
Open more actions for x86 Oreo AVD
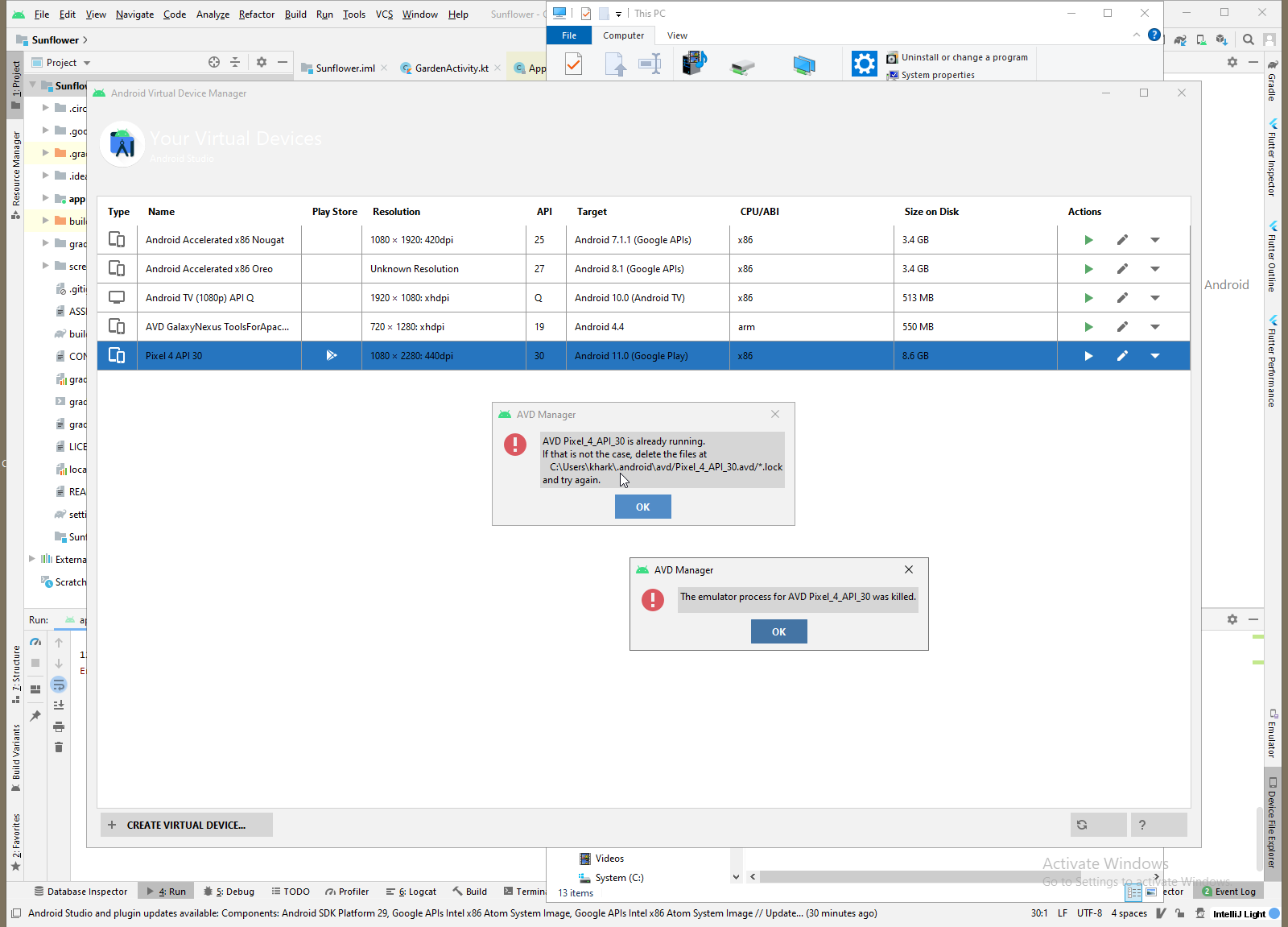(1155, 269)
